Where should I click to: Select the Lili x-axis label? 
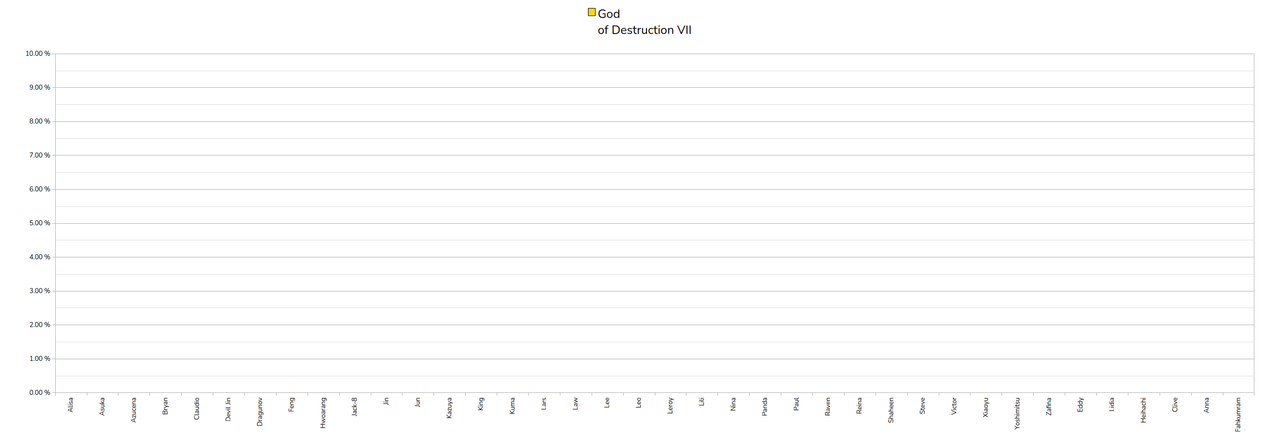[x=701, y=402]
